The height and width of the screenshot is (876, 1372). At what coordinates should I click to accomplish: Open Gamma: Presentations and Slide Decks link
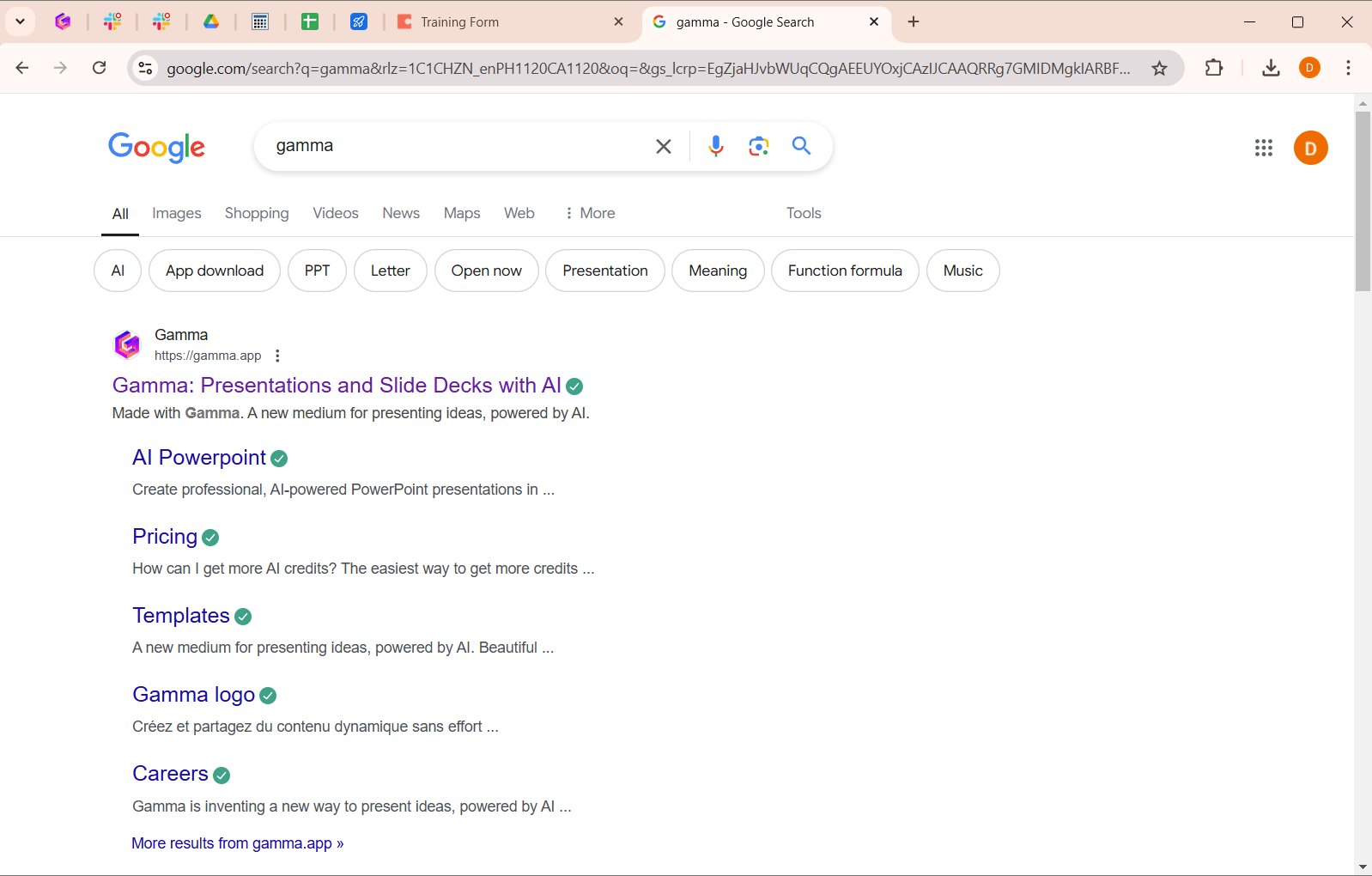point(337,386)
